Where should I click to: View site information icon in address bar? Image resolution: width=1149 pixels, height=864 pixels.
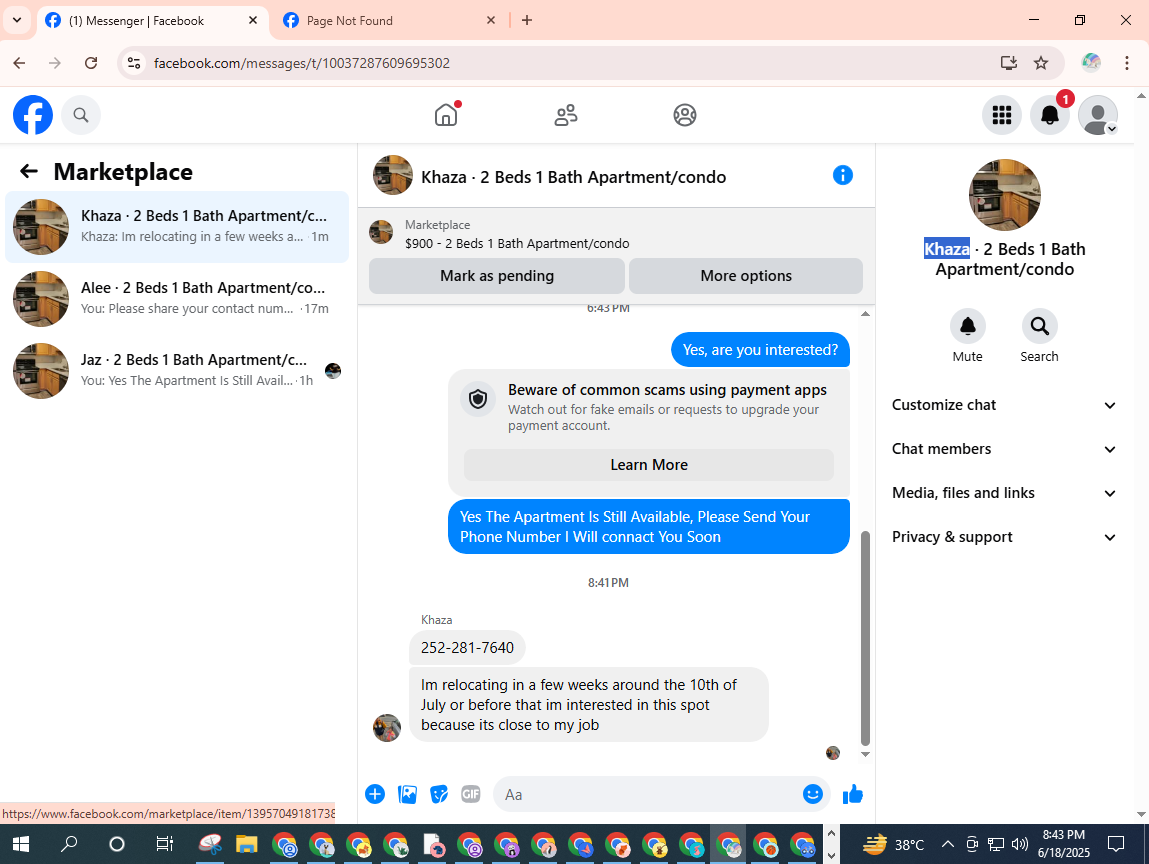[x=134, y=63]
